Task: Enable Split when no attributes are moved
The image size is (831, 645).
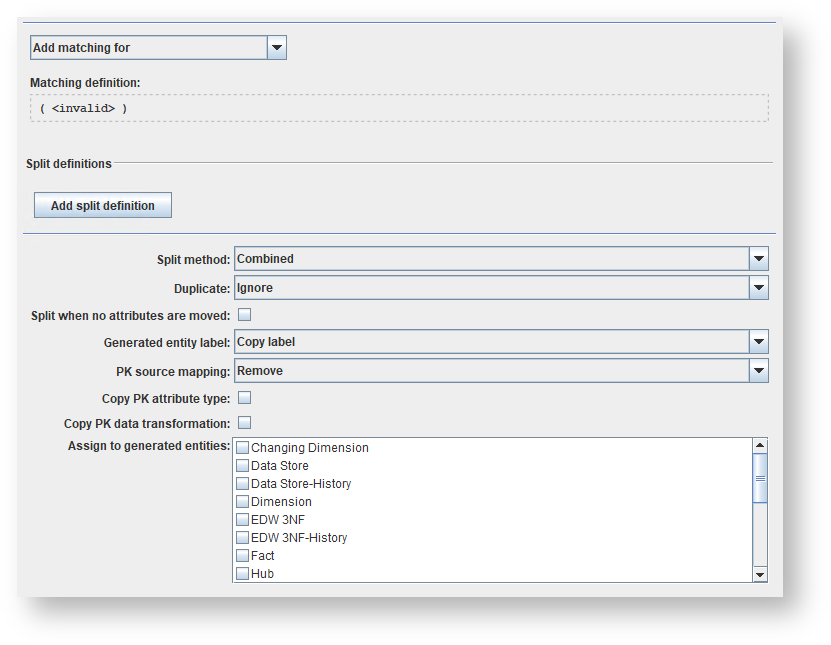Action: coord(244,315)
